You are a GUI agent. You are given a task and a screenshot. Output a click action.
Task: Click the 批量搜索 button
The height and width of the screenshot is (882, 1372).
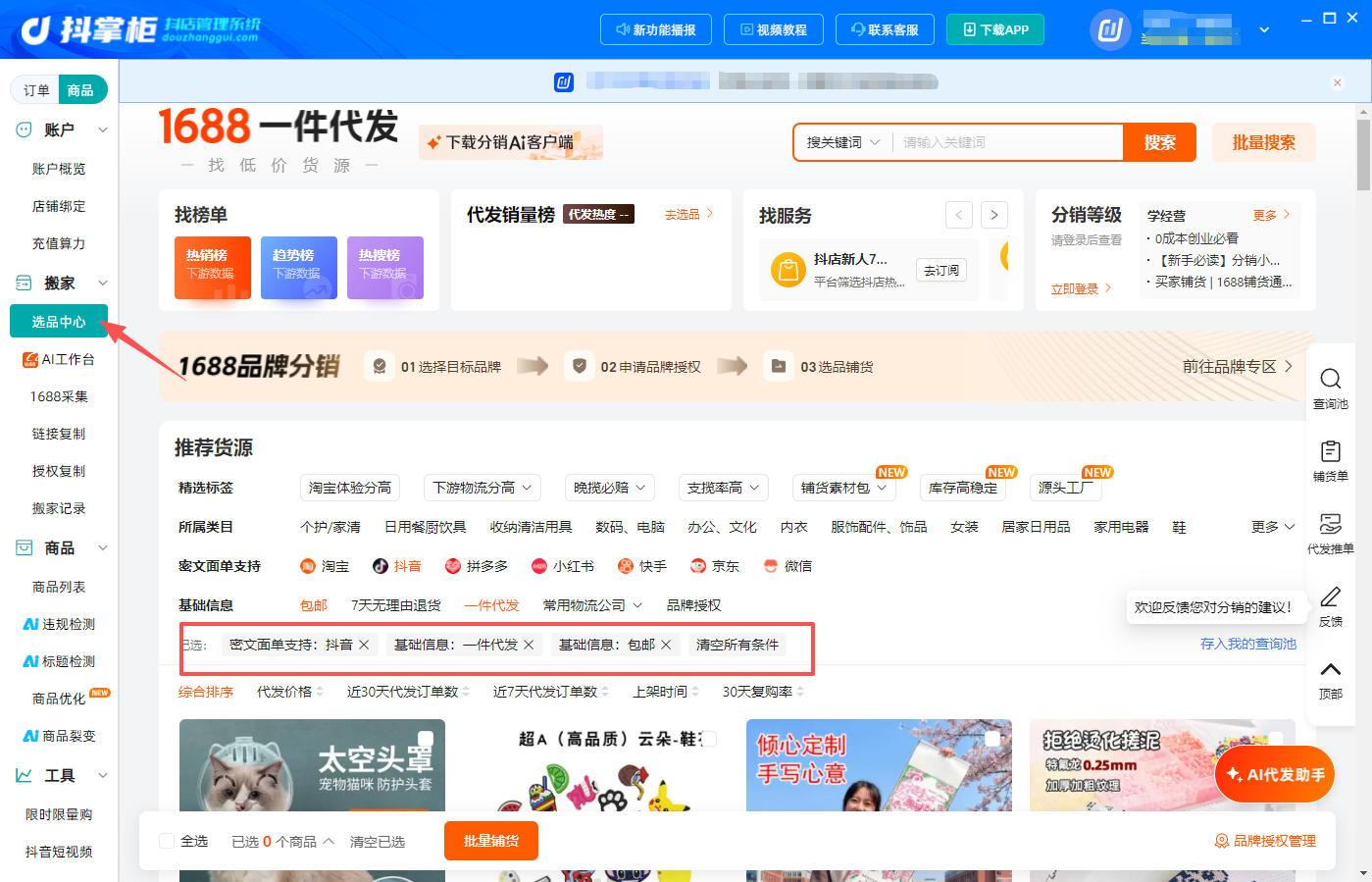(x=1263, y=142)
